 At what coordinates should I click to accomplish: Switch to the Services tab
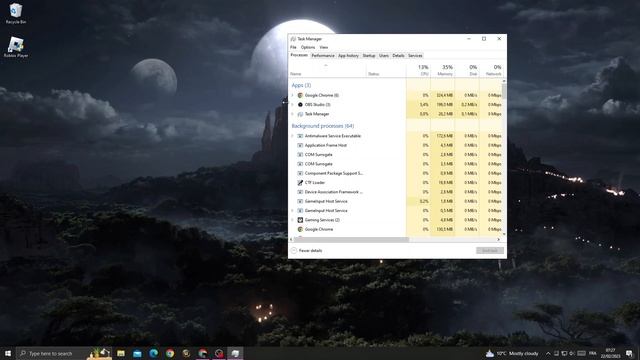tap(415, 56)
